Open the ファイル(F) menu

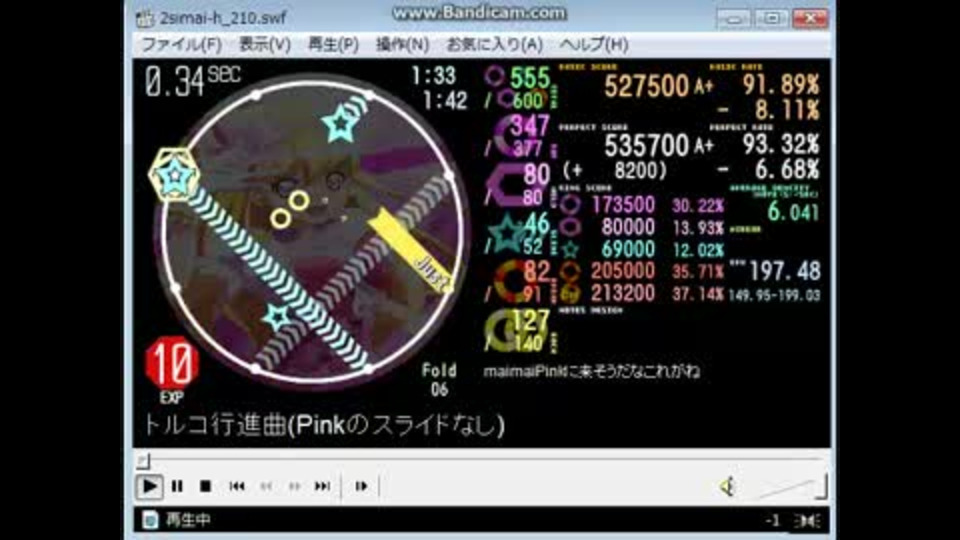[182, 45]
